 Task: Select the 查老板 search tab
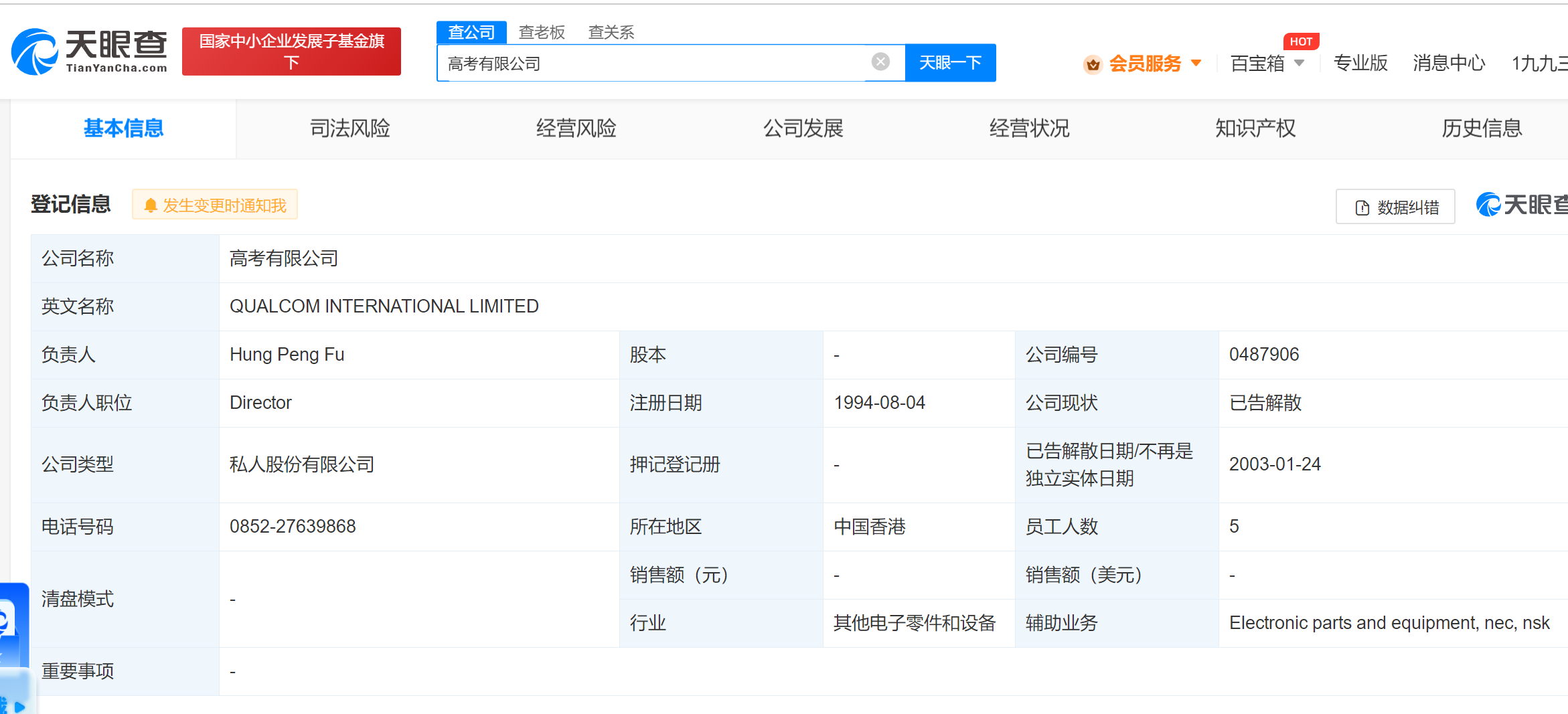542,32
